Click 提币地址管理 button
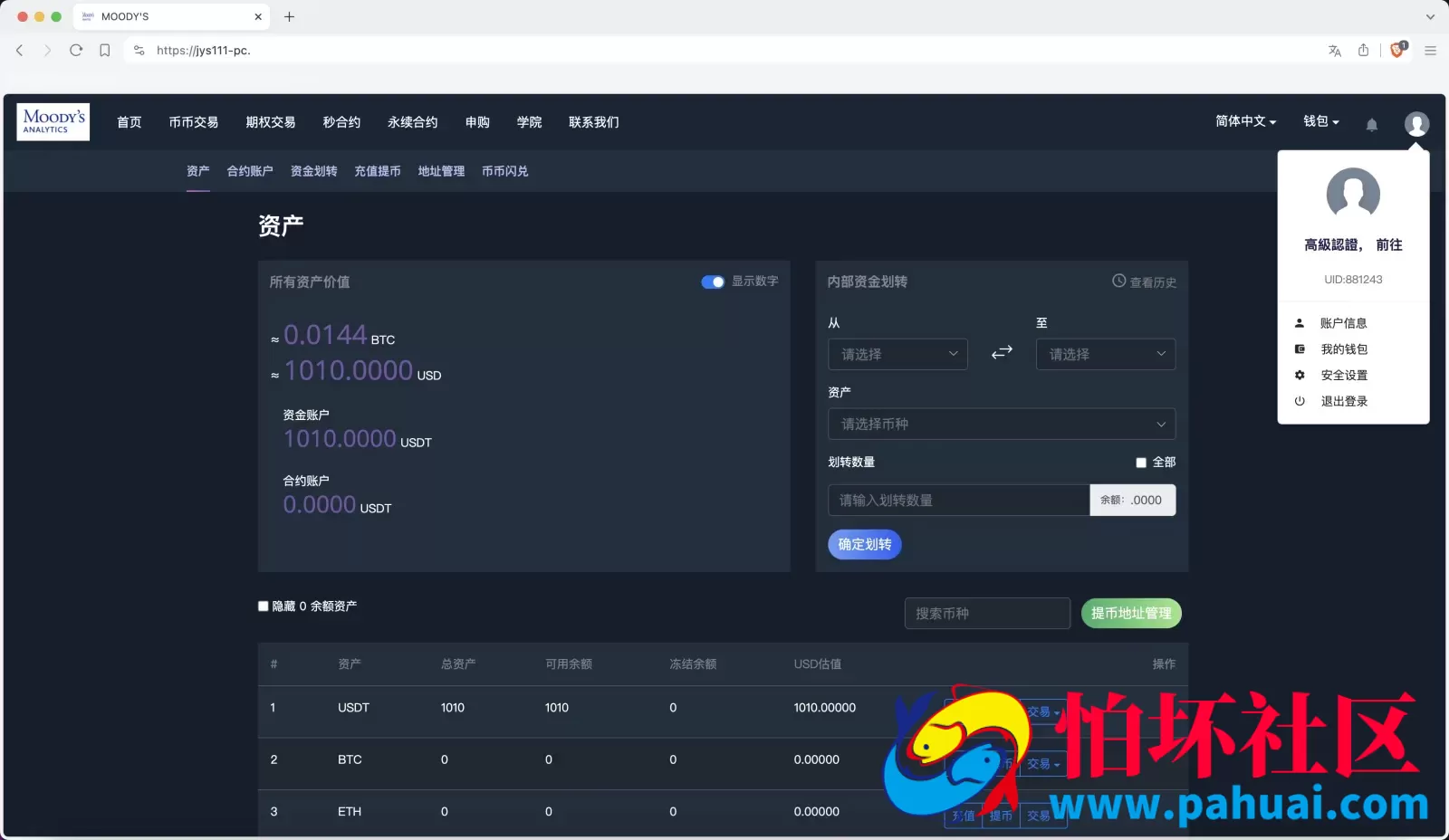 [1131, 614]
